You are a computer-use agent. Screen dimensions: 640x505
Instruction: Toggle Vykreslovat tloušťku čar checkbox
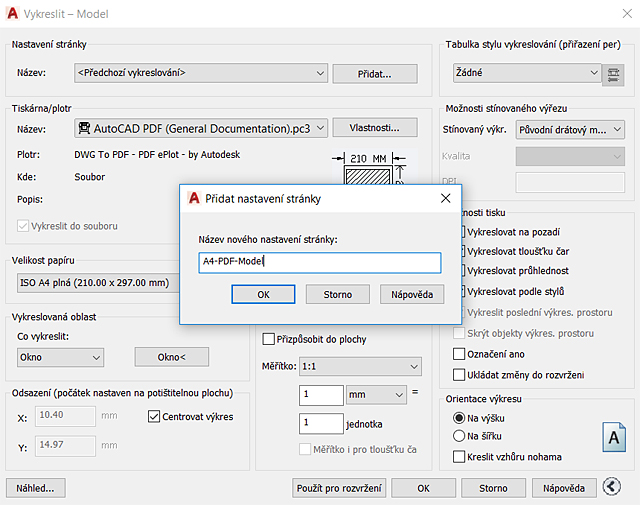pos(462,251)
